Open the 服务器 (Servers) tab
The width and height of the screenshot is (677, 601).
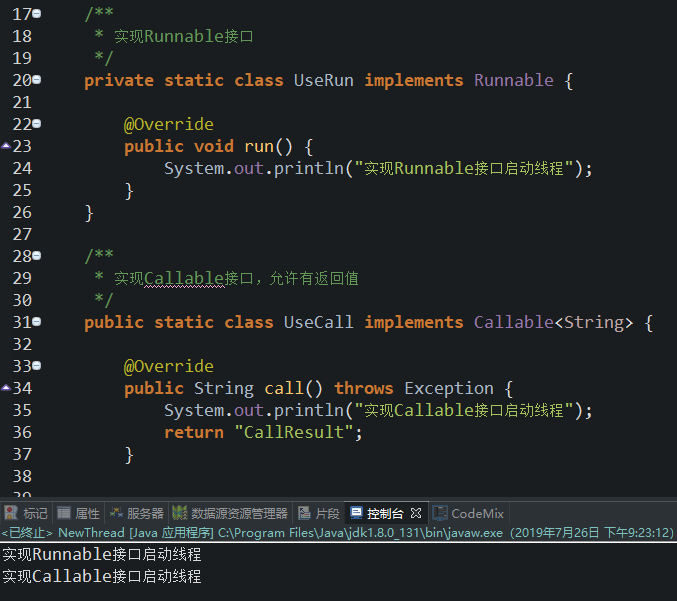tap(136, 513)
